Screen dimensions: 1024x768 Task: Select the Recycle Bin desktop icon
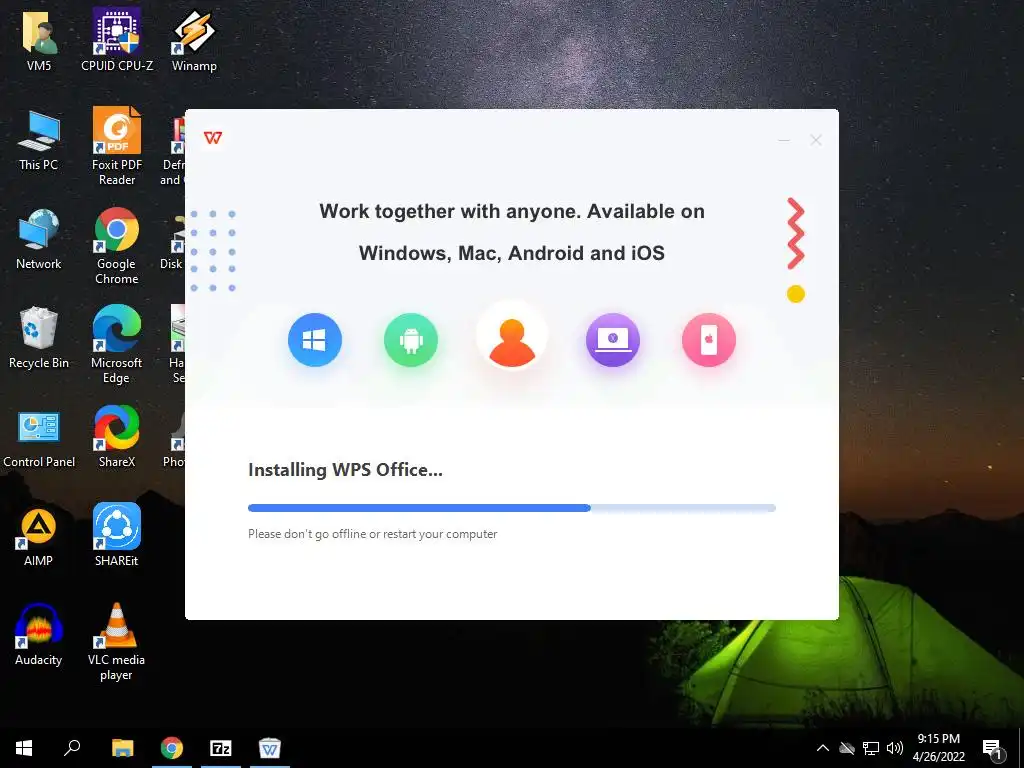pyautogui.click(x=39, y=338)
